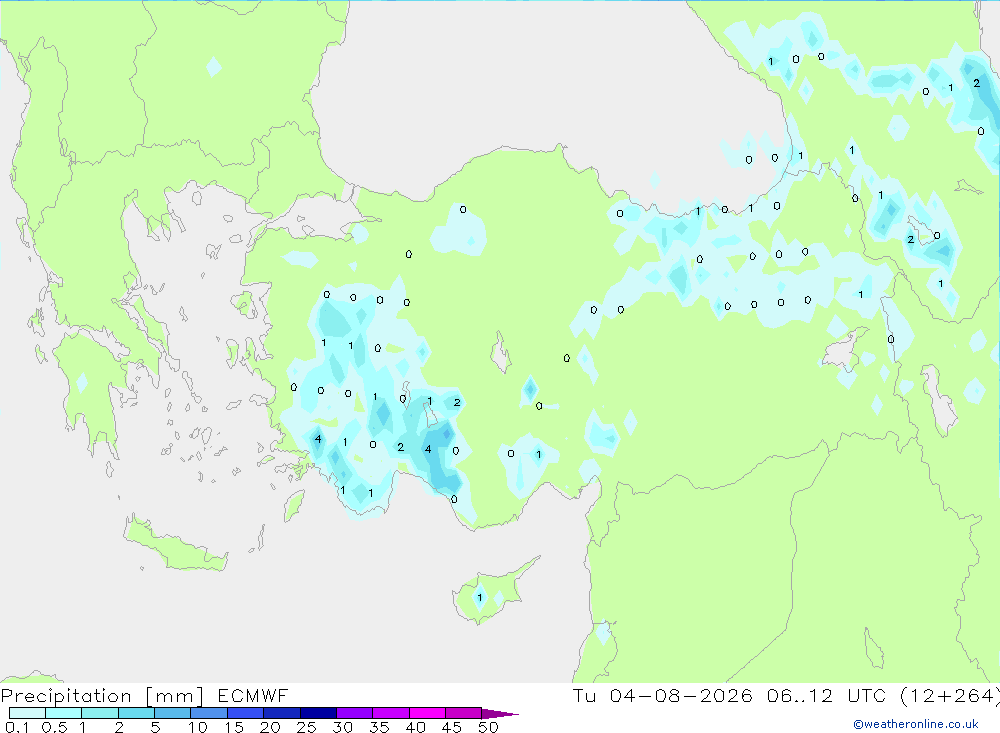This screenshot has width=1000, height=733.
Task: Click the '35' legend scale value
Action: click(379, 727)
